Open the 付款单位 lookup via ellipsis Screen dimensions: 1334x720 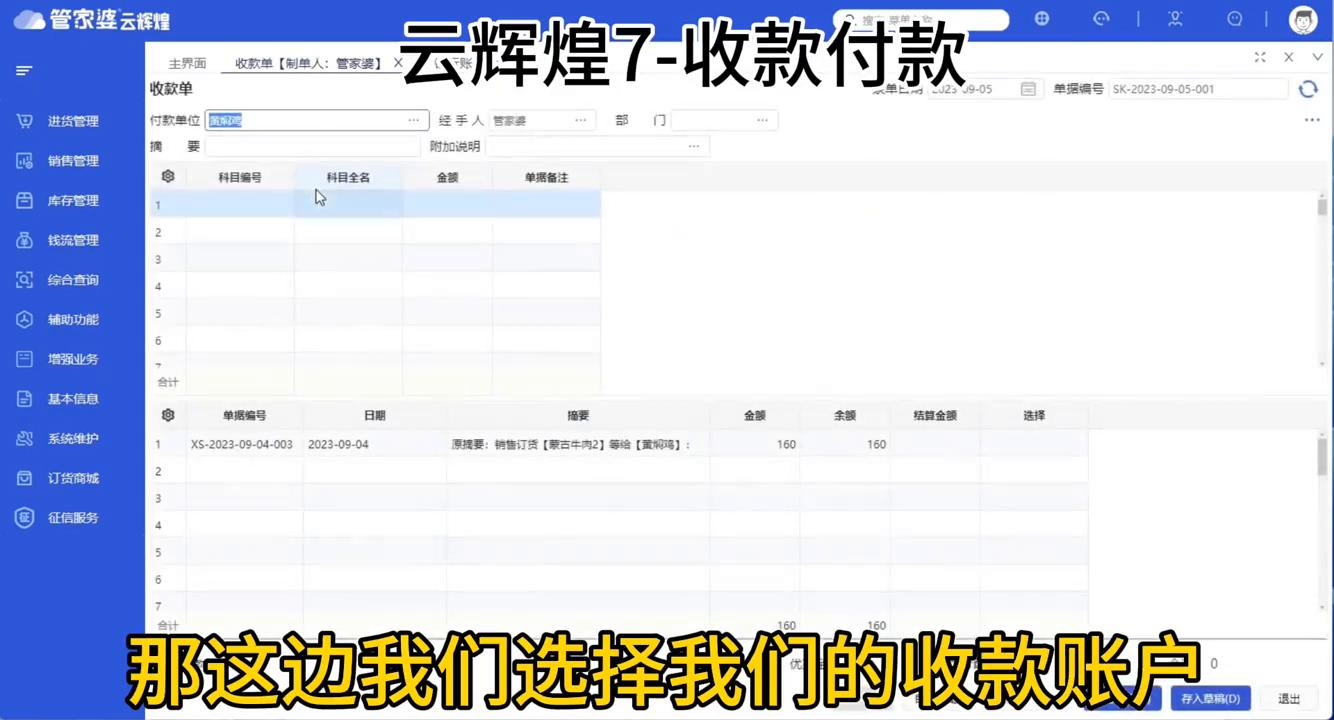click(413, 120)
